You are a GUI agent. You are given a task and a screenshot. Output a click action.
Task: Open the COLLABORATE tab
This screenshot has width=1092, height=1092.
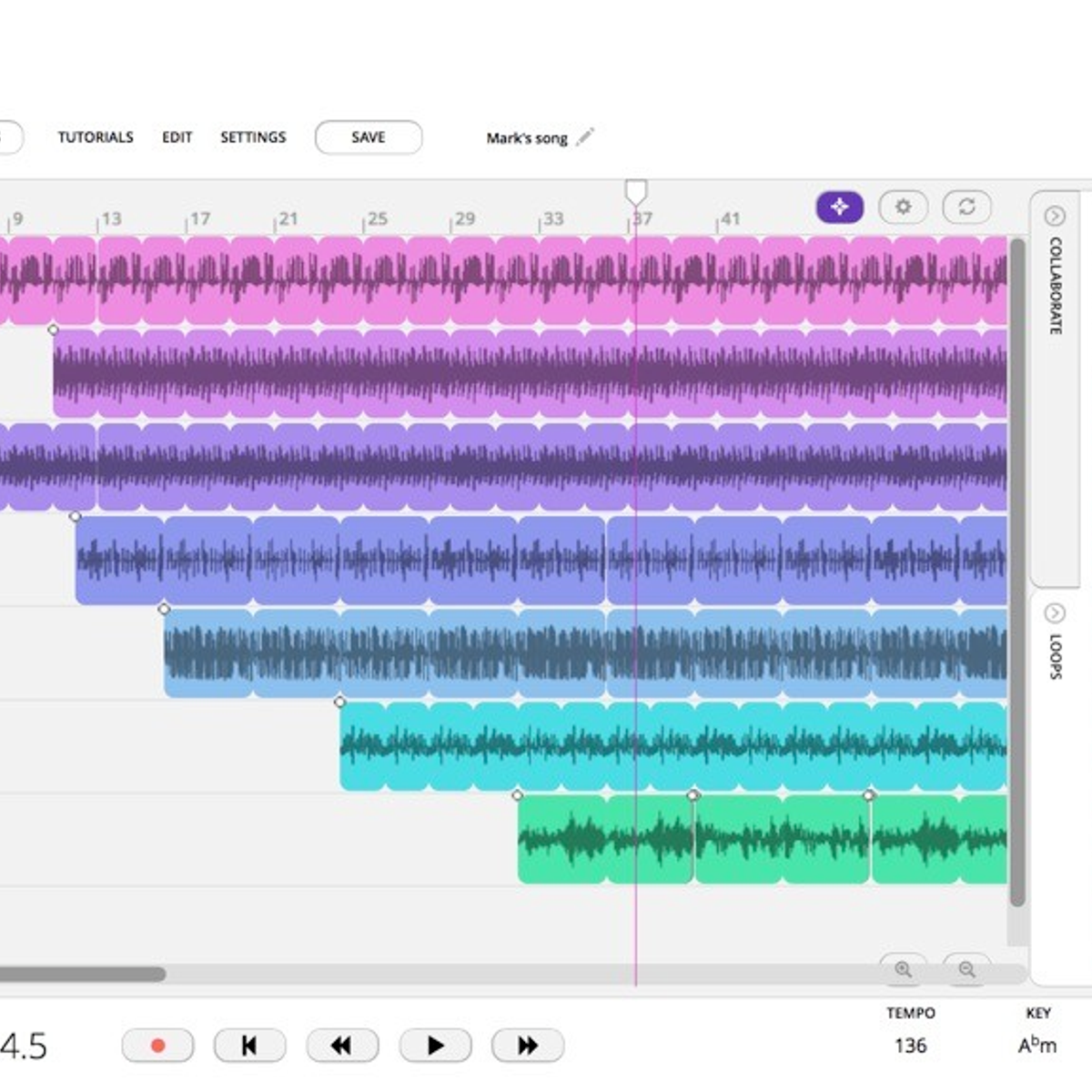pos(1053,285)
